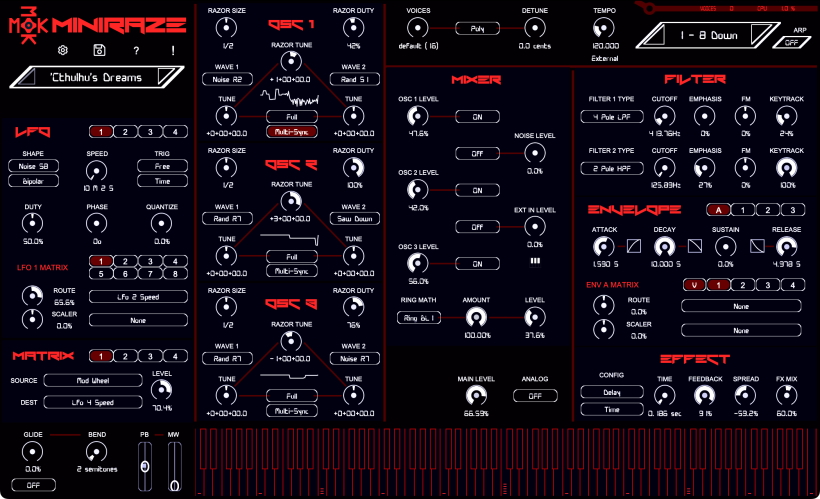Image resolution: width=820 pixels, height=499 pixels.
Task: Click the save preset floppy disk icon
Action: pos(99,50)
